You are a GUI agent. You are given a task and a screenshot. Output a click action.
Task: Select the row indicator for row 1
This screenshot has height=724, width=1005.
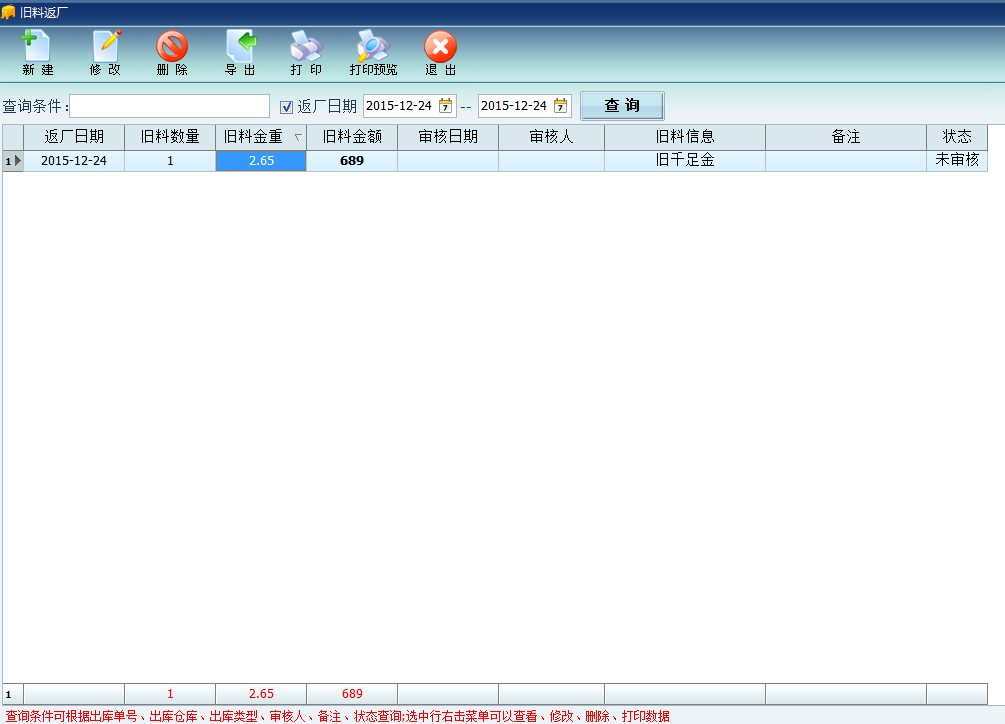point(12,161)
